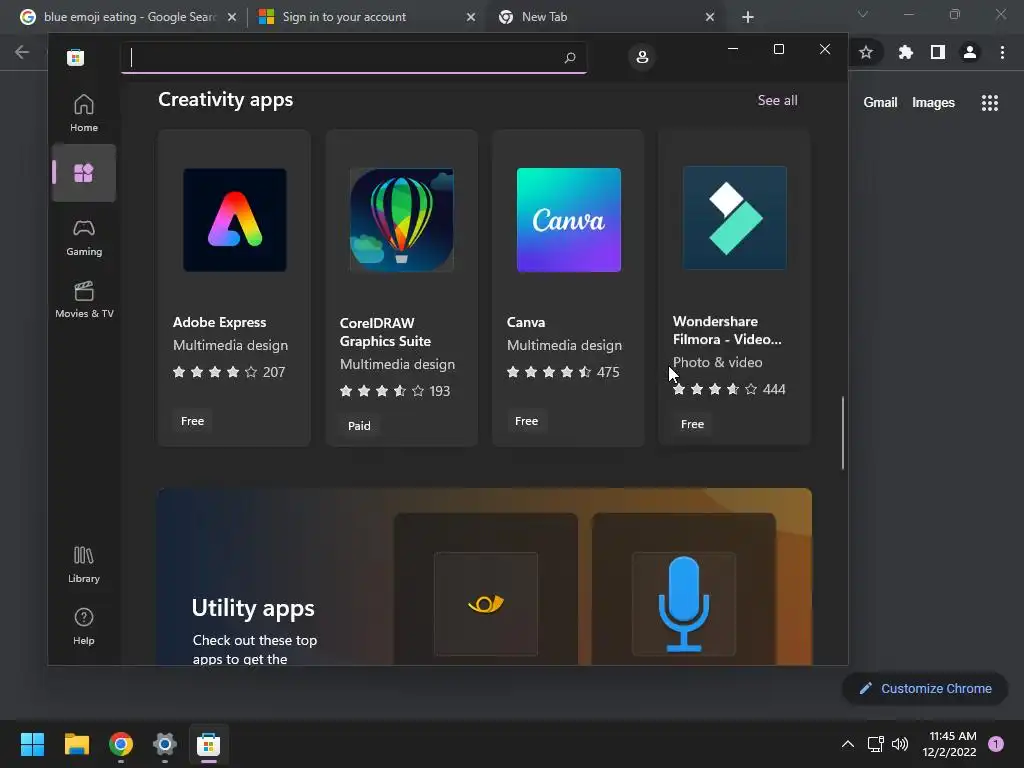Viewport: 1024px width, 768px height.
Task: Go back in Chrome with back arrow
Action: pyautogui.click(x=22, y=52)
